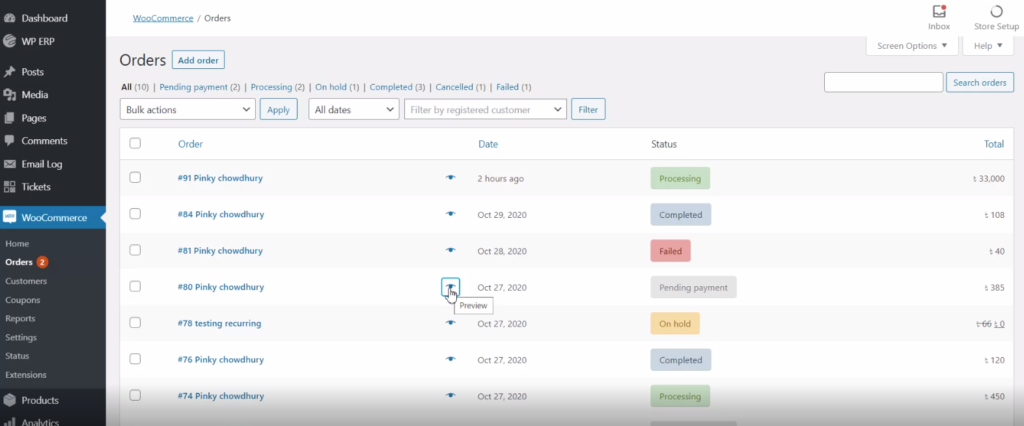The height and width of the screenshot is (426, 1024).
Task: Open the Store Setup icon
Action: click(995, 12)
